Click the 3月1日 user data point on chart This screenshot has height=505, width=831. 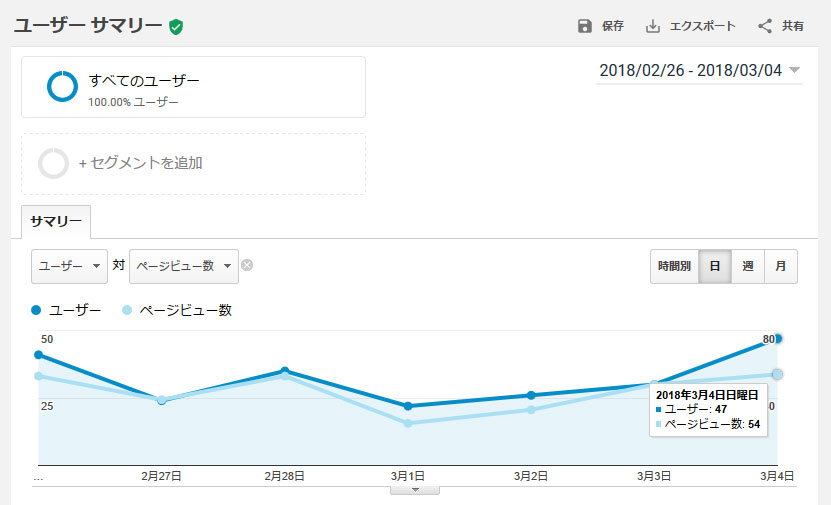tap(408, 406)
